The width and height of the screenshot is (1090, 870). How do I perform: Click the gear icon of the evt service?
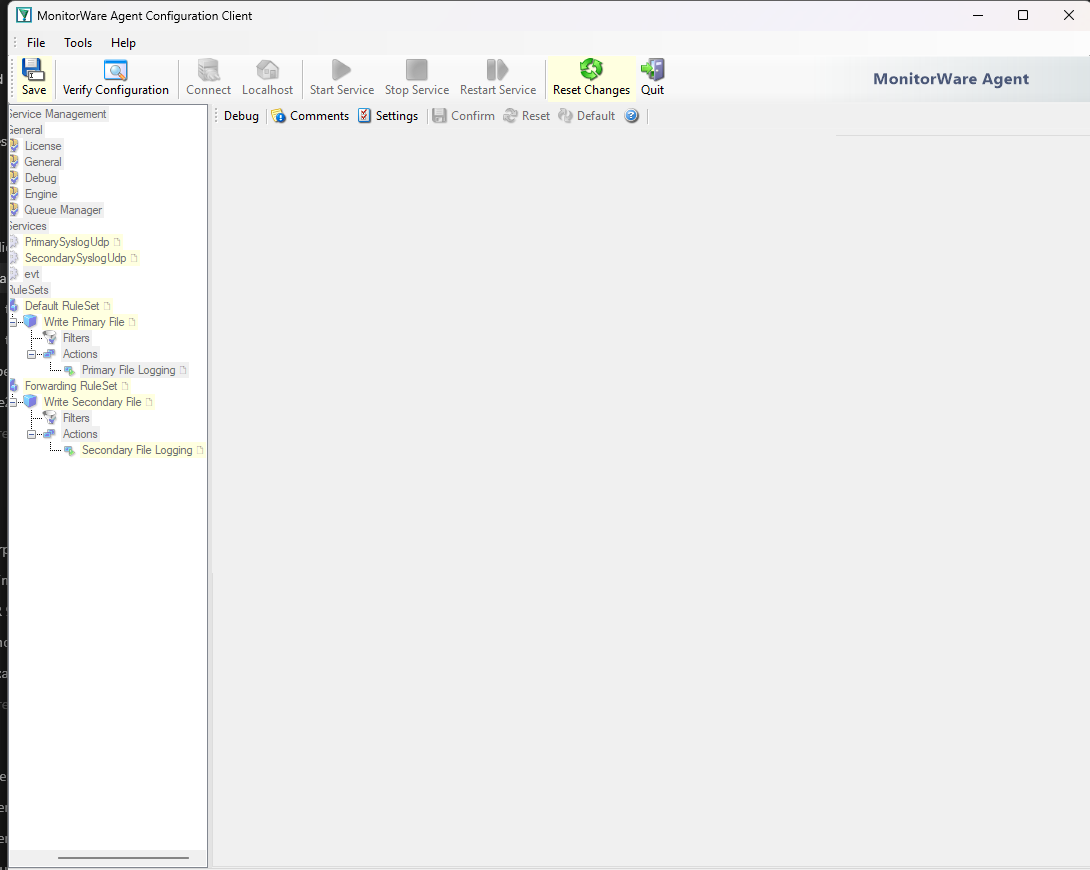[13, 274]
